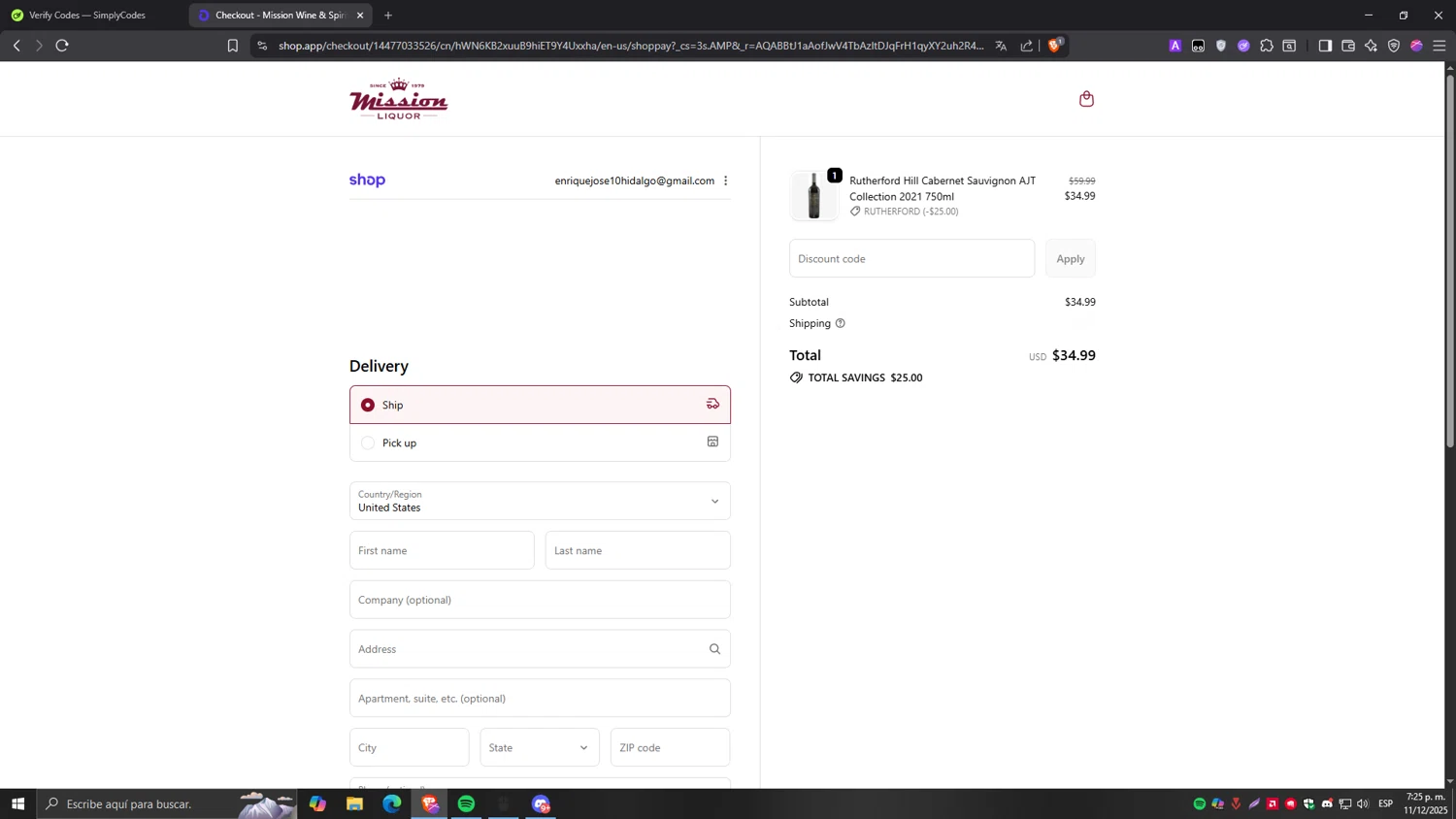Click the Windows Start button

[17, 803]
